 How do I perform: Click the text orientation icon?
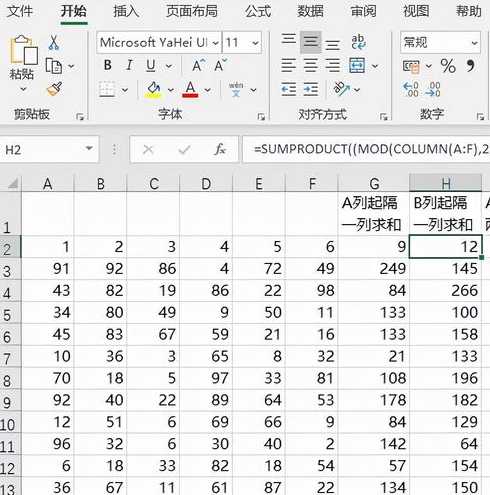[341, 89]
